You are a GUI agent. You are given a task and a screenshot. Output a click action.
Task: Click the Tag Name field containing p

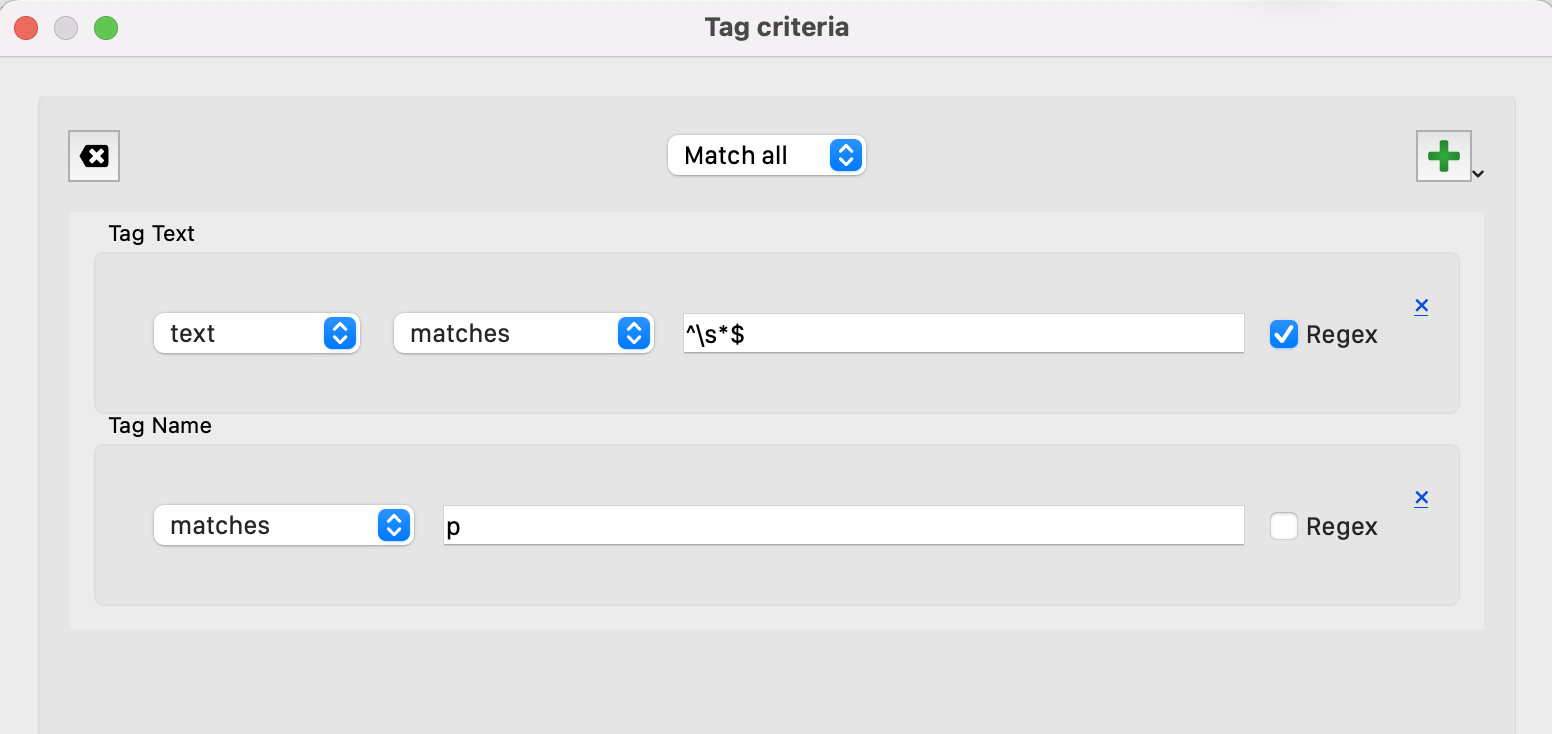pyautogui.click(x=843, y=525)
